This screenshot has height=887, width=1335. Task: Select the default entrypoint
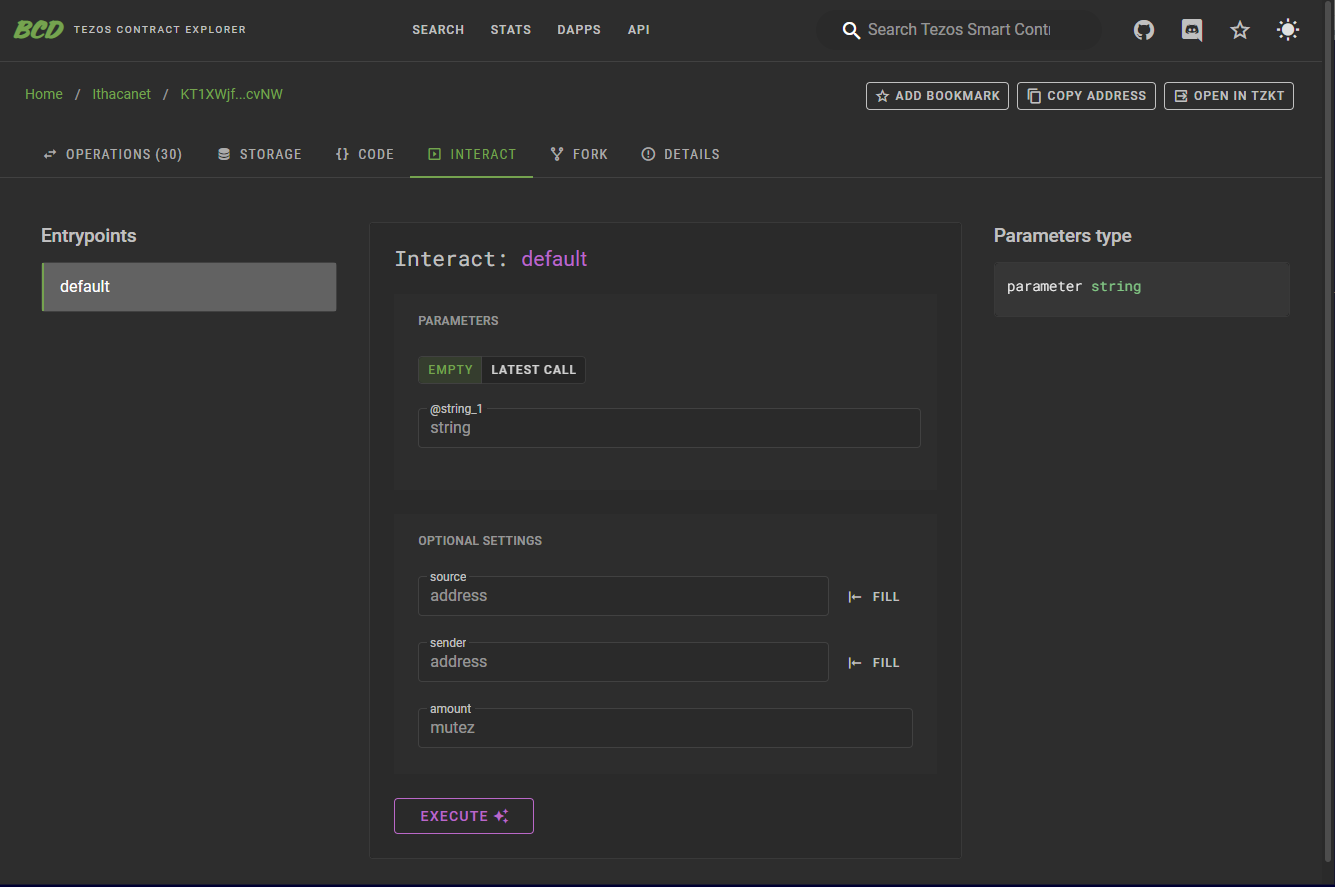(x=189, y=287)
